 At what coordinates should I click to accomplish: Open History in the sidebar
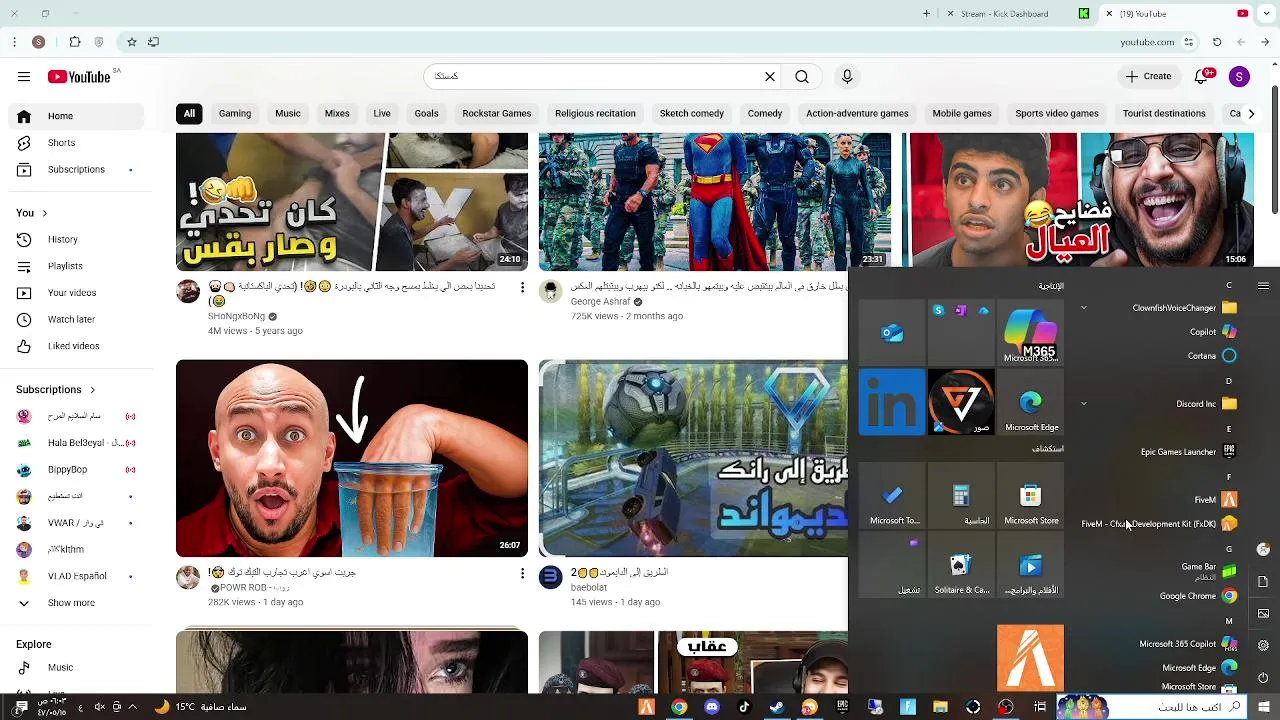point(77,240)
